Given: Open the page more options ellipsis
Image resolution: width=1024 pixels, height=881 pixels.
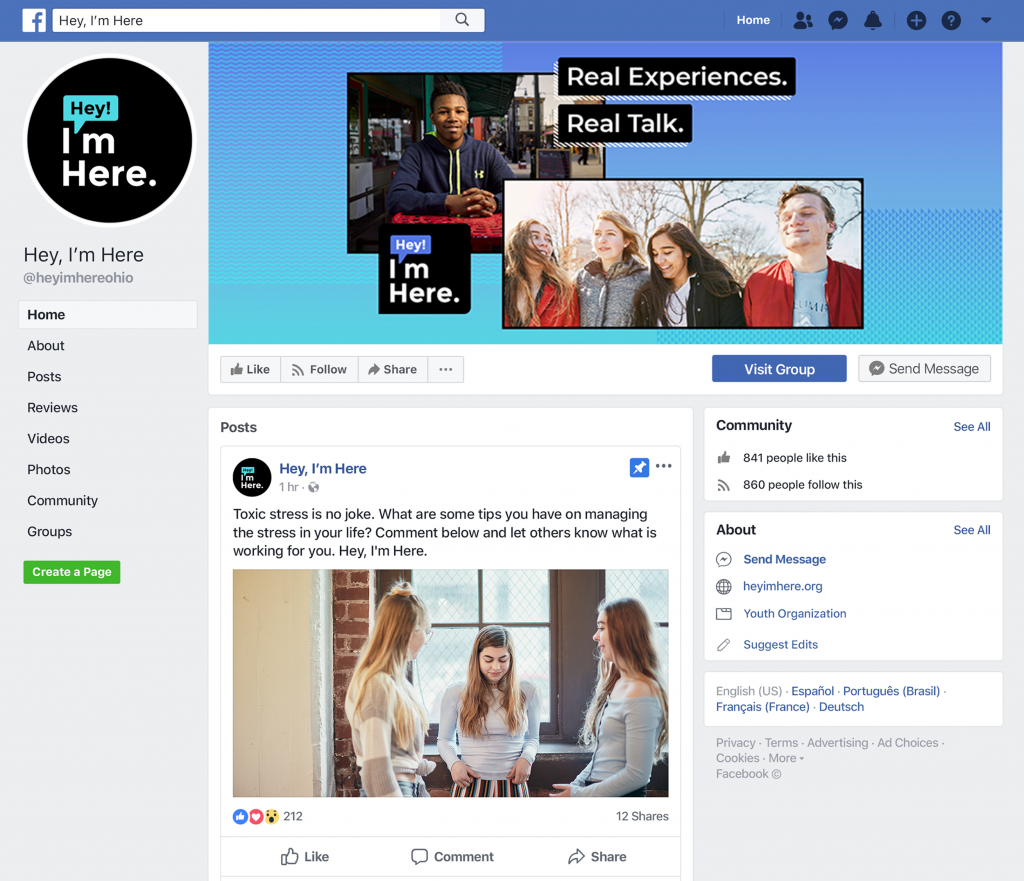Looking at the screenshot, I should click(445, 370).
